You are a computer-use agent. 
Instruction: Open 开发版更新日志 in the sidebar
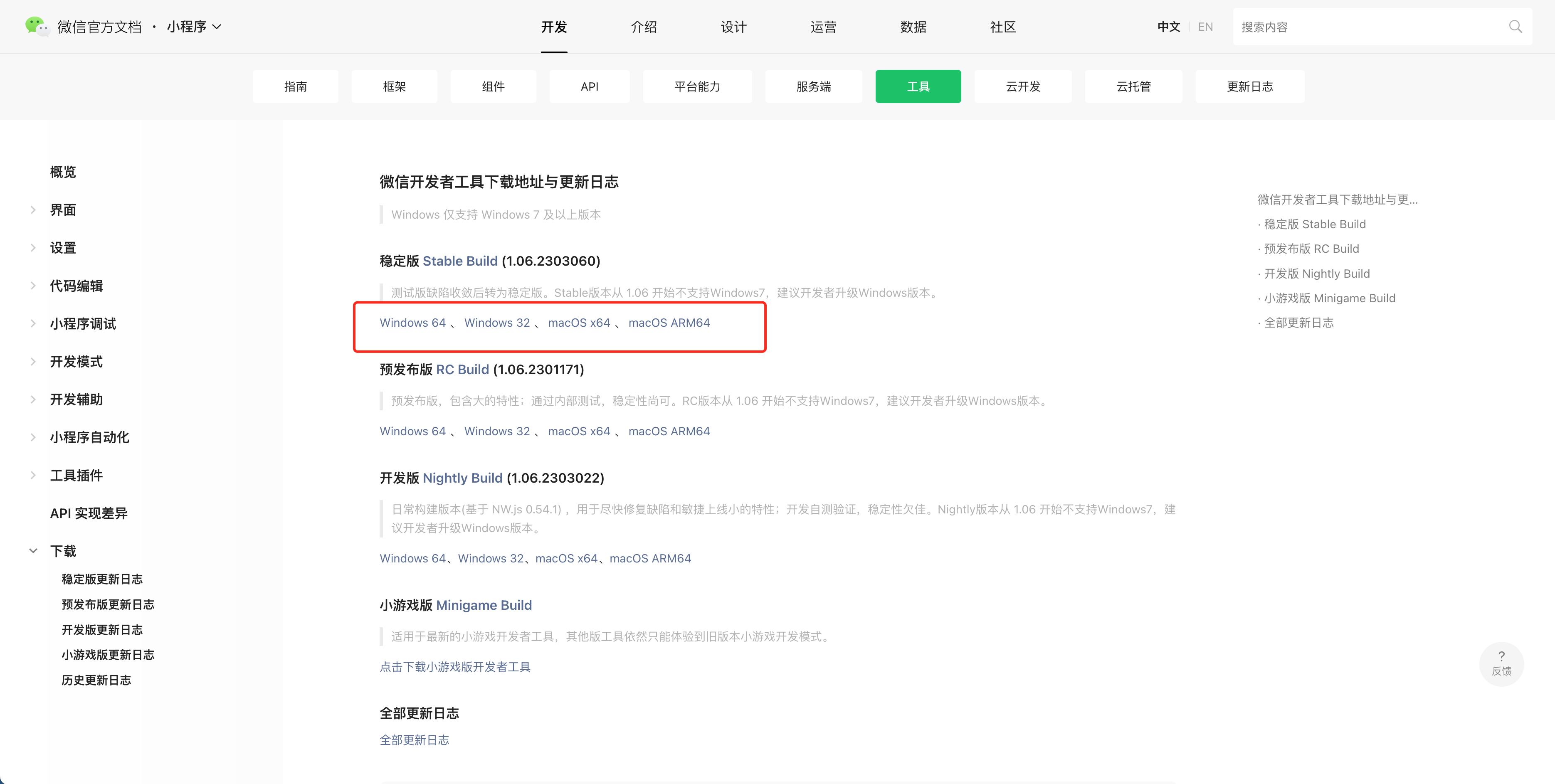102,629
